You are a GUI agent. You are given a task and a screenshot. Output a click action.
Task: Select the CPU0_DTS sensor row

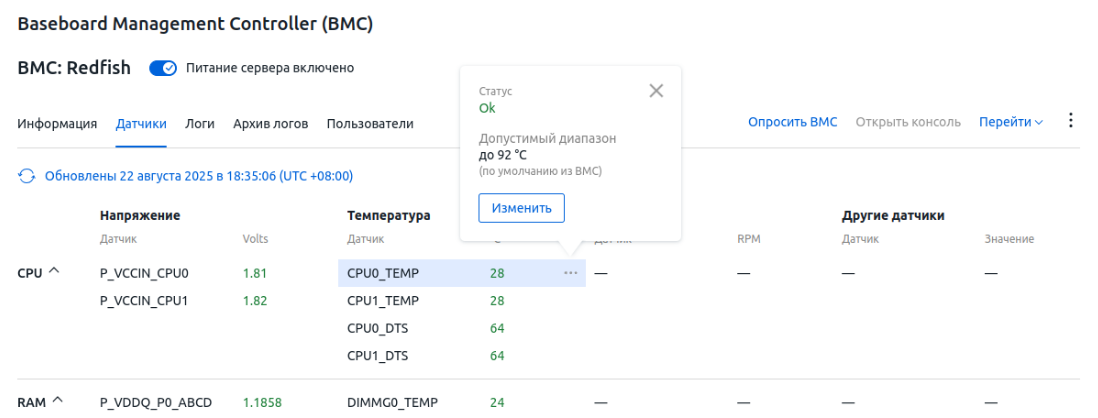[x=377, y=328]
